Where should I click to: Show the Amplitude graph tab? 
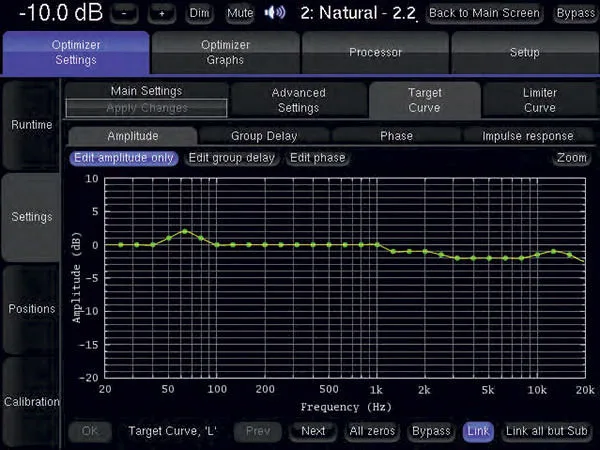tap(133, 136)
